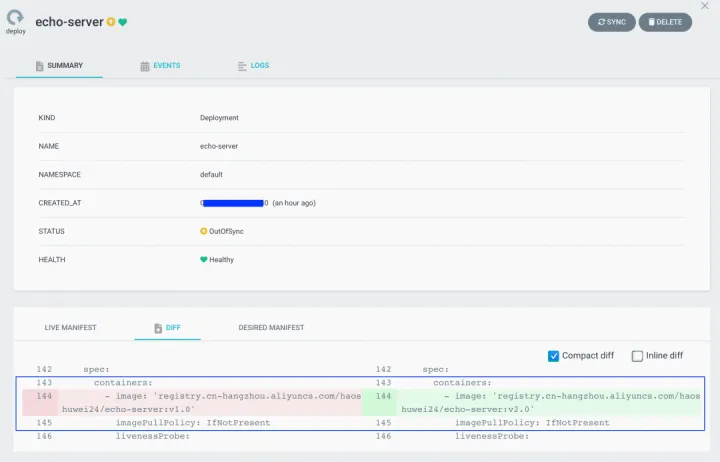Switch to the LOGS tab
Viewport: 720px width, 462px height.
tap(253, 66)
